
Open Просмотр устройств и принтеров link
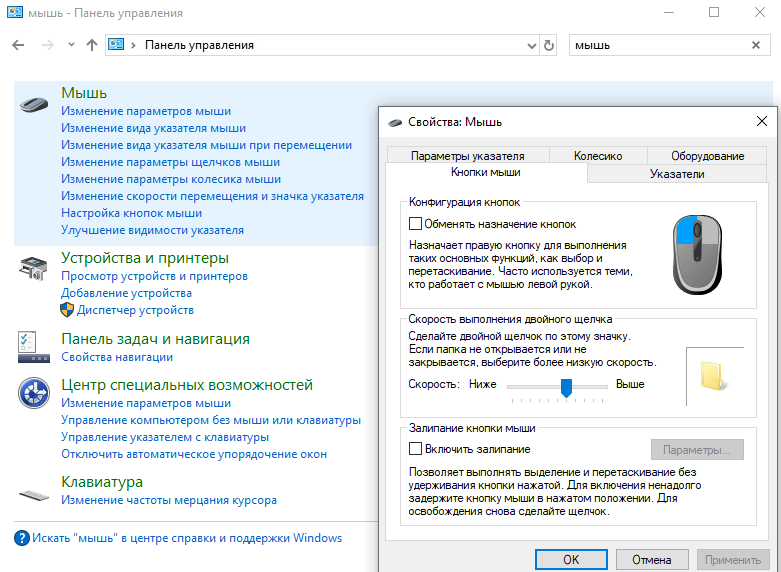[x=154, y=276]
